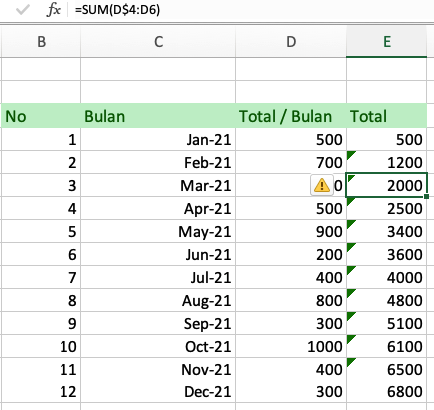Click the cumulative total cell 6500

pyautogui.click(x=387, y=369)
